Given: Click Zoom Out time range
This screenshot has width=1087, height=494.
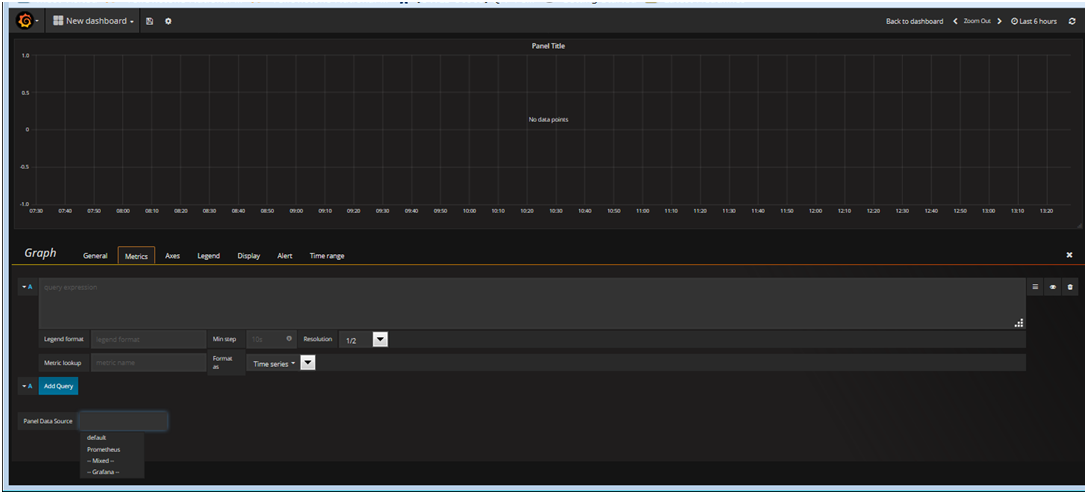Looking at the screenshot, I should [x=977, y=21].
